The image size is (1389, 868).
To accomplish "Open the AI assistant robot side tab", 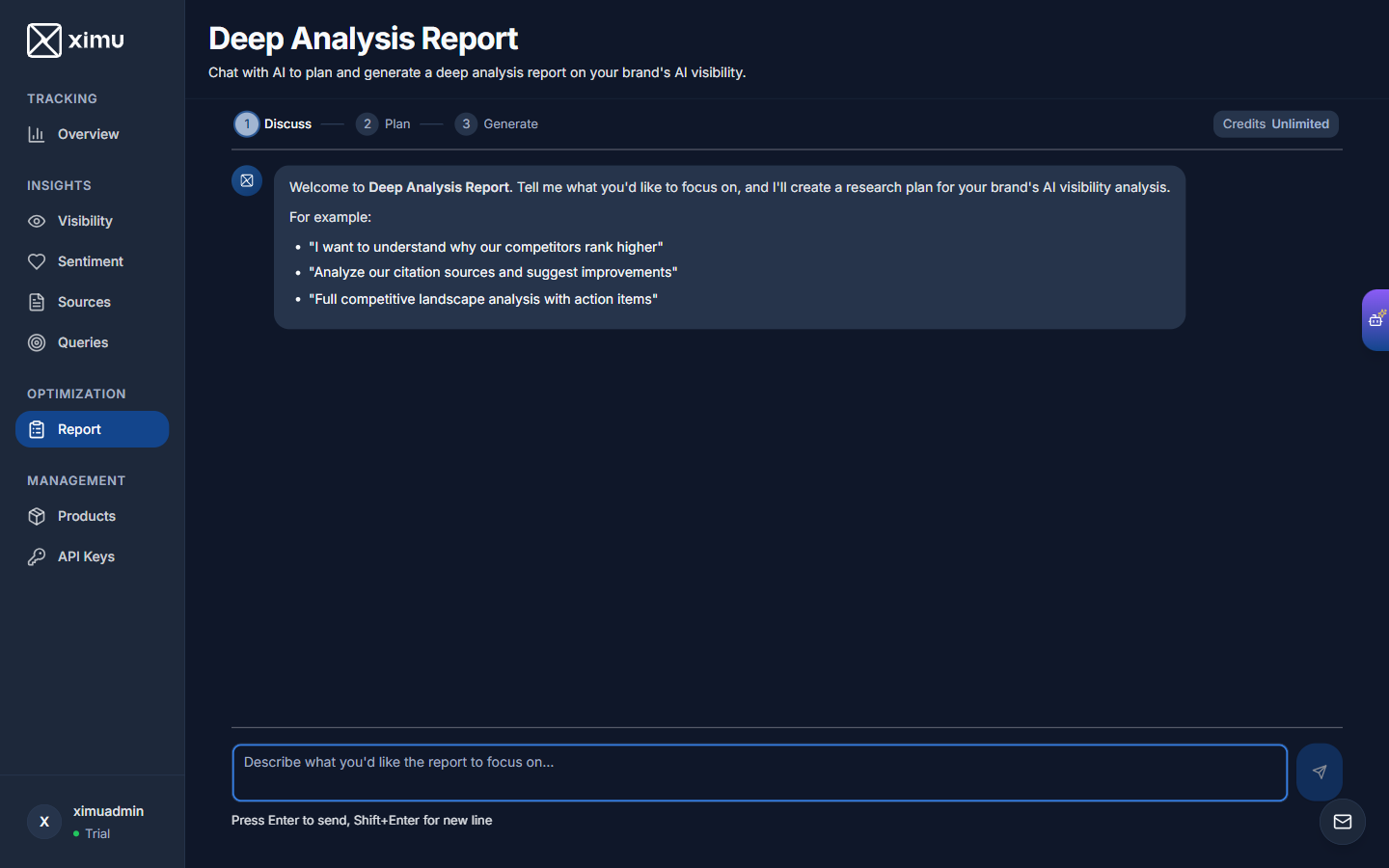I will tap(1376, 319).
